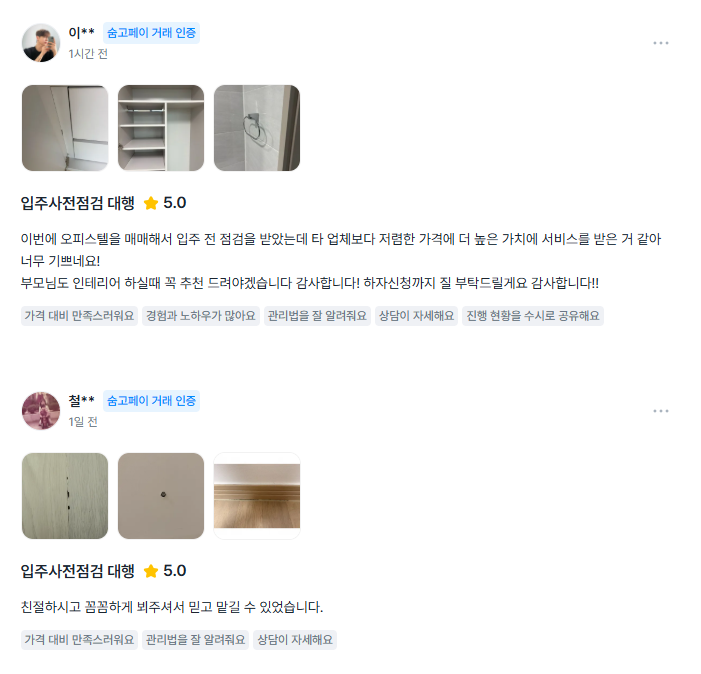Screen dimensions: 701x674
Task: Click the 숨고페이 거래 인증 badge on 철** review
Action: pos(151,401)
